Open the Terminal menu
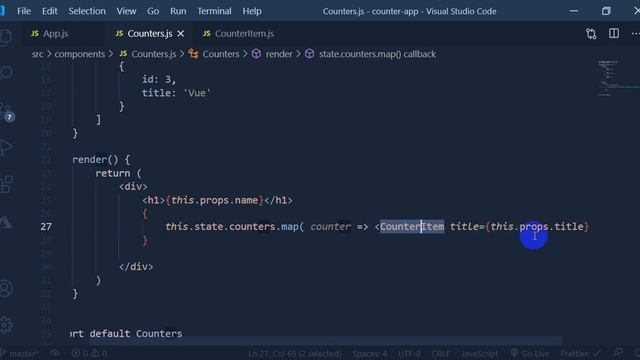Screen dimensions: 640x360 [x=214, y=11]
